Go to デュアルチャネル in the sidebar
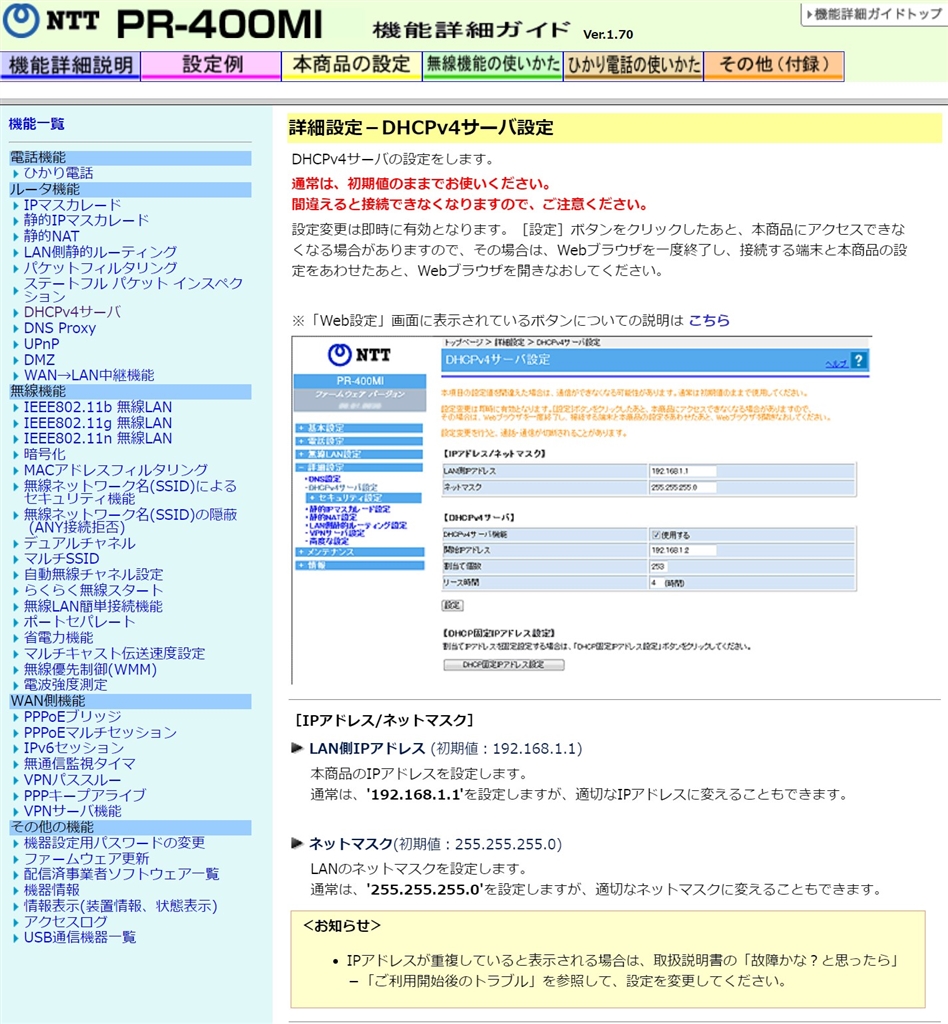 coord(80,543)
